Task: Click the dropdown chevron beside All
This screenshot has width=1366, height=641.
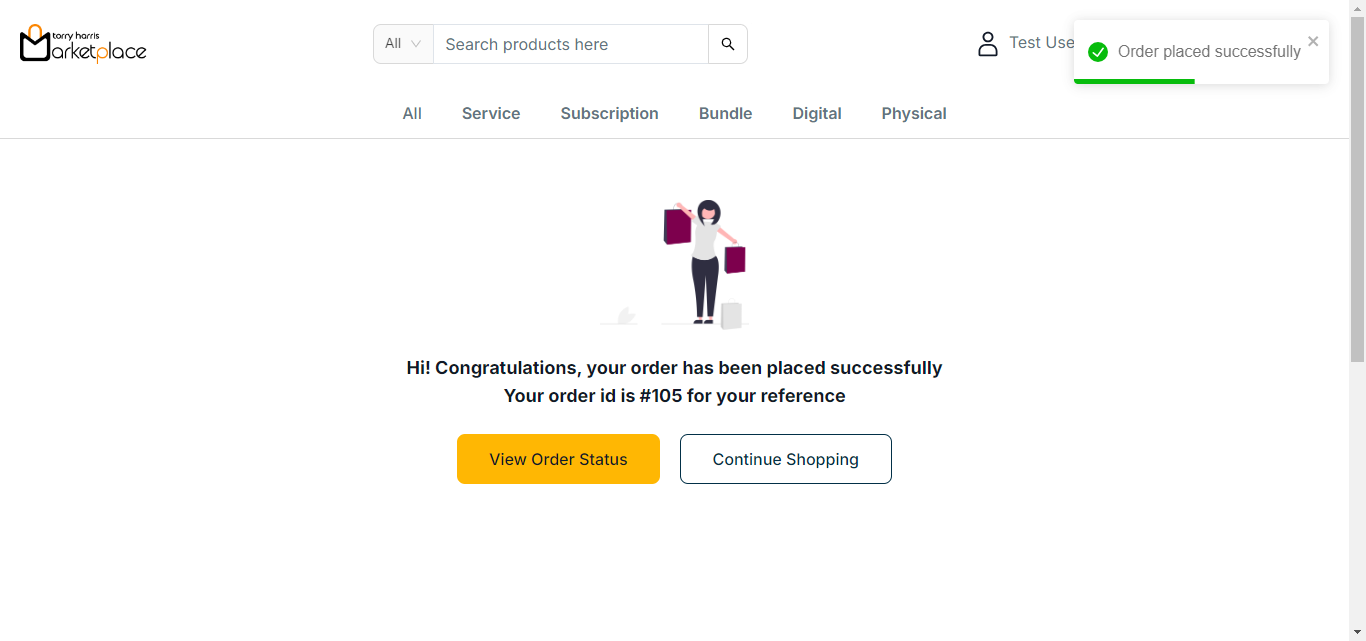Action: (x=416, y=44)
